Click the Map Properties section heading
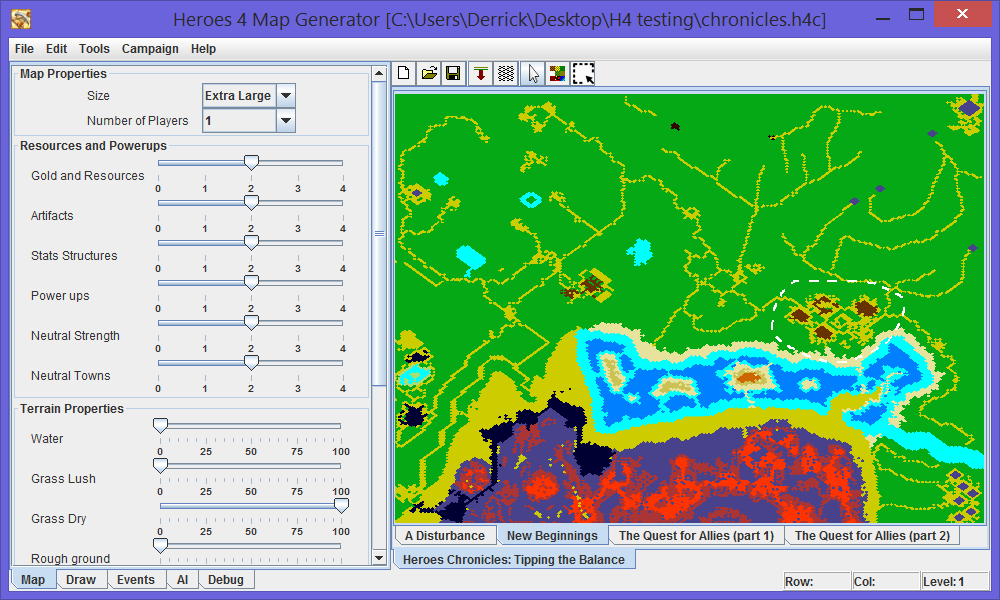This screenshot has width=1000, height=600. pyautogui.click(x=63, y=74)
